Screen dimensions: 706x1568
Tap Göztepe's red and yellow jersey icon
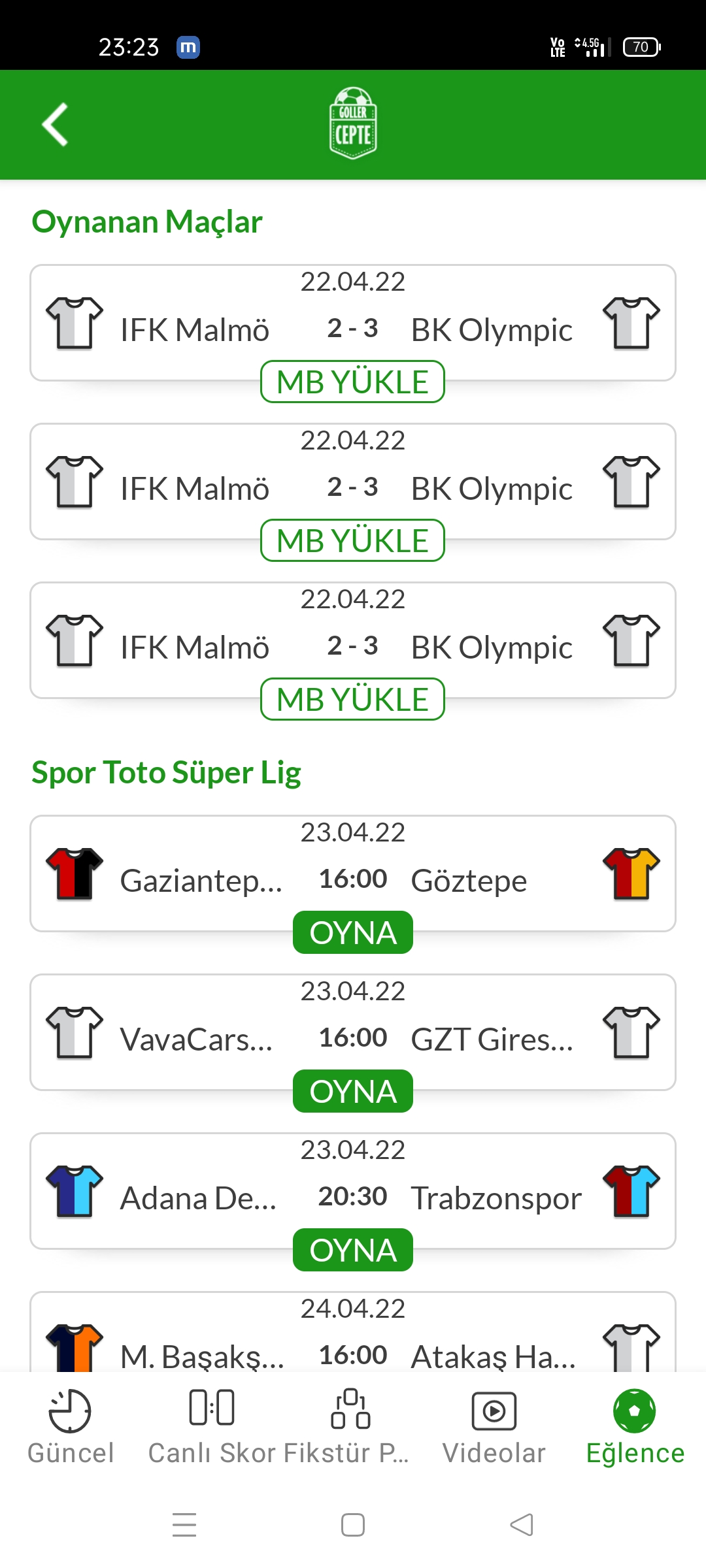[x=631, y=874]
